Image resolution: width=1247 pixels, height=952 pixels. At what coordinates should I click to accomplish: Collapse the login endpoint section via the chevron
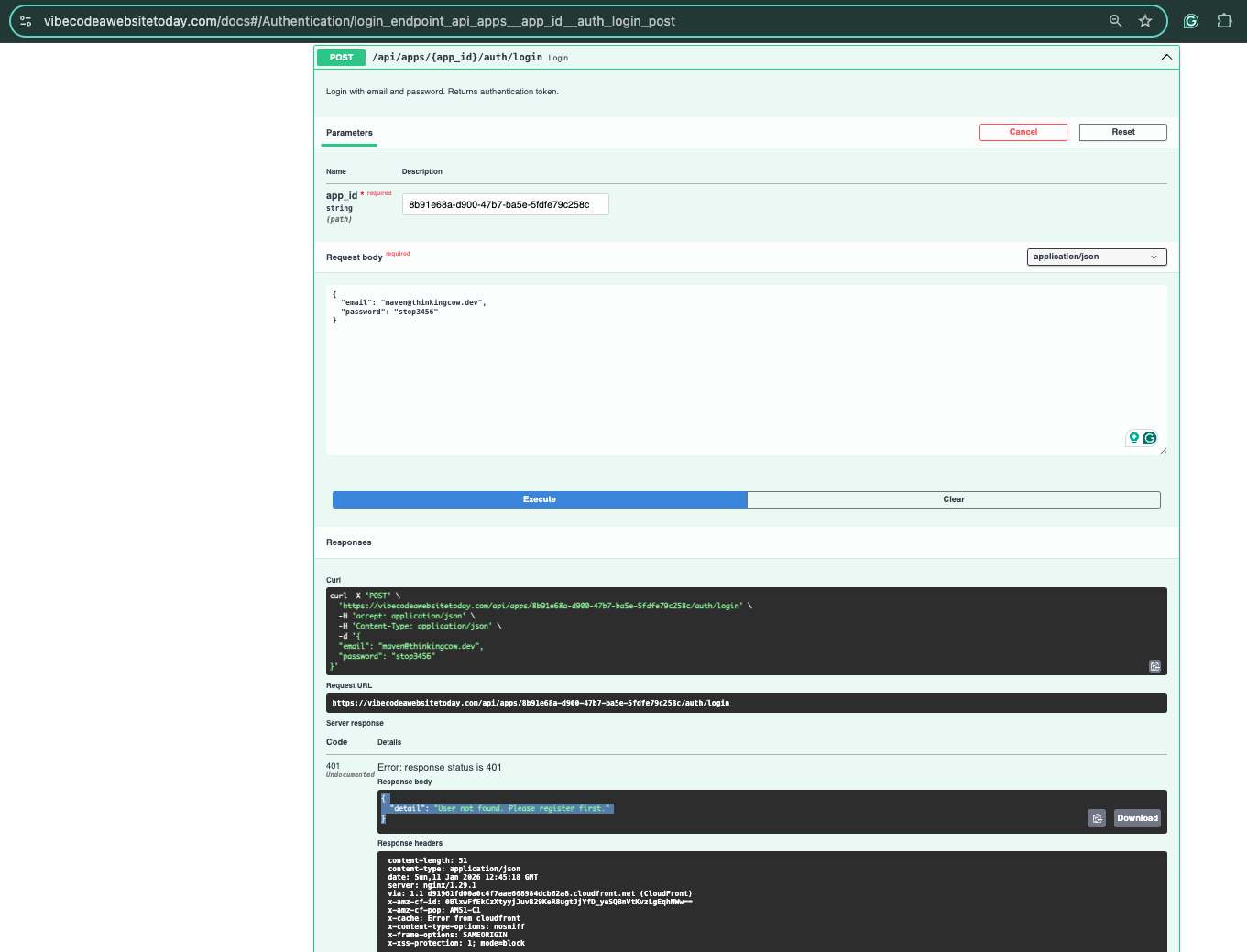click(1166, 56)
